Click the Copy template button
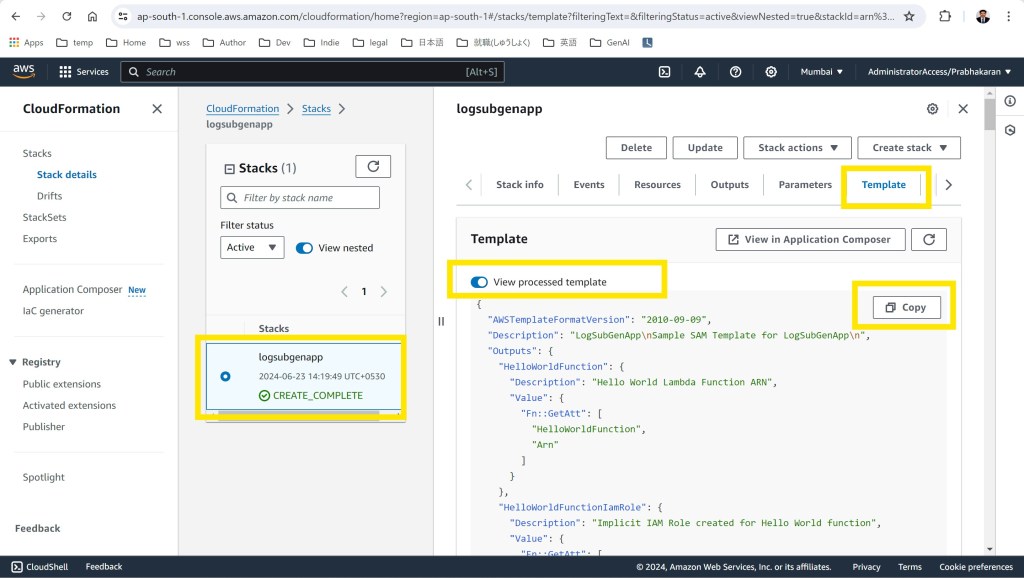The height and width of the screenshot is (578, 1024). click(906, 307)
